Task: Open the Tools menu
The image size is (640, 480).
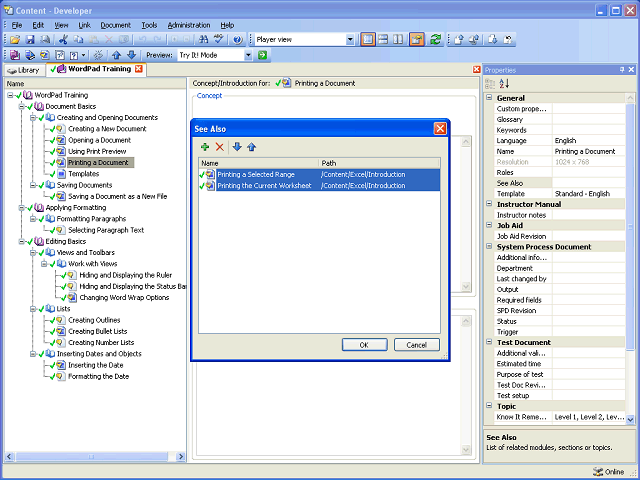Action: 149,25
